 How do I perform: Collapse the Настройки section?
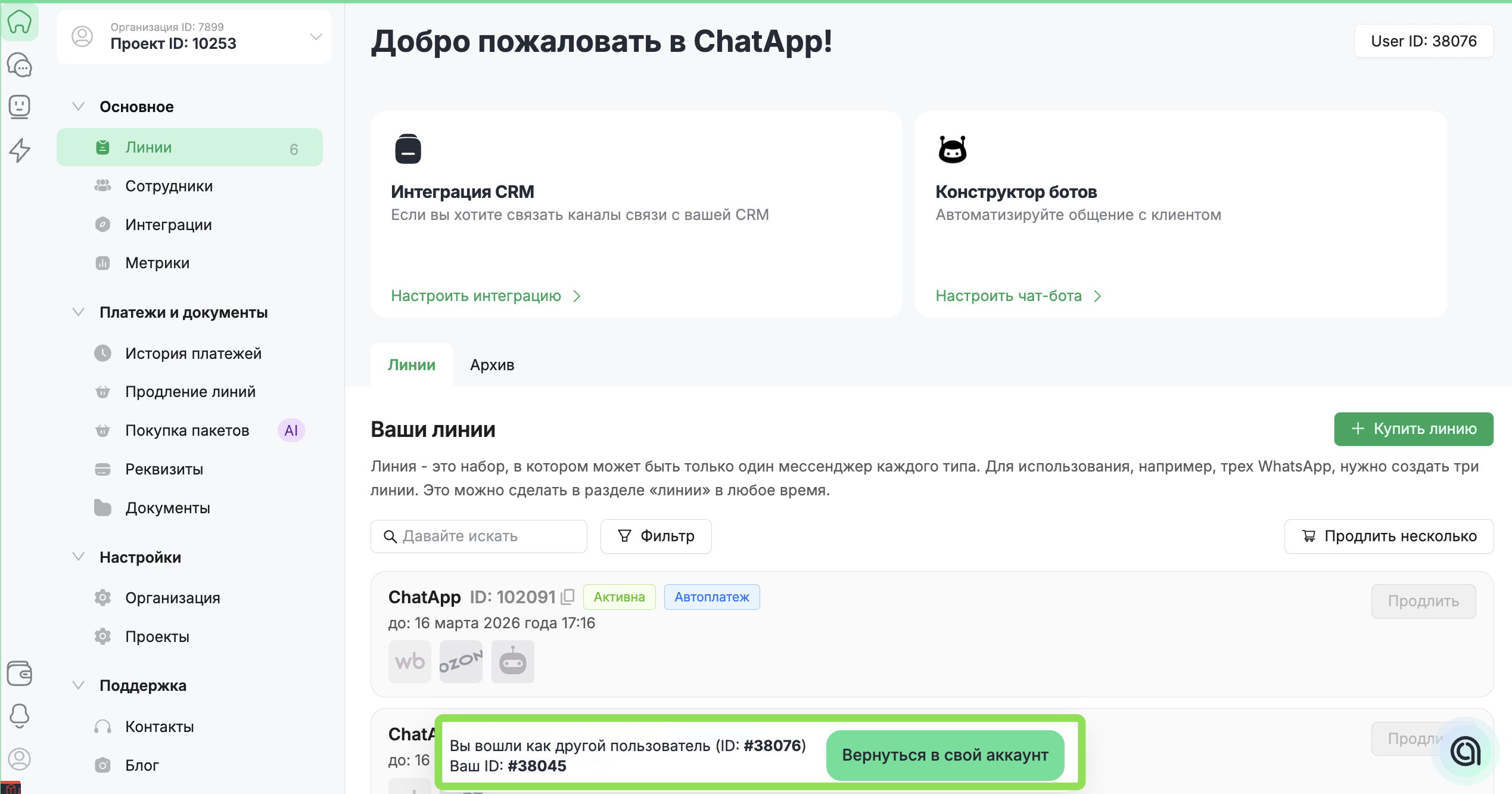pyautogui.click(x=78, y=557)
